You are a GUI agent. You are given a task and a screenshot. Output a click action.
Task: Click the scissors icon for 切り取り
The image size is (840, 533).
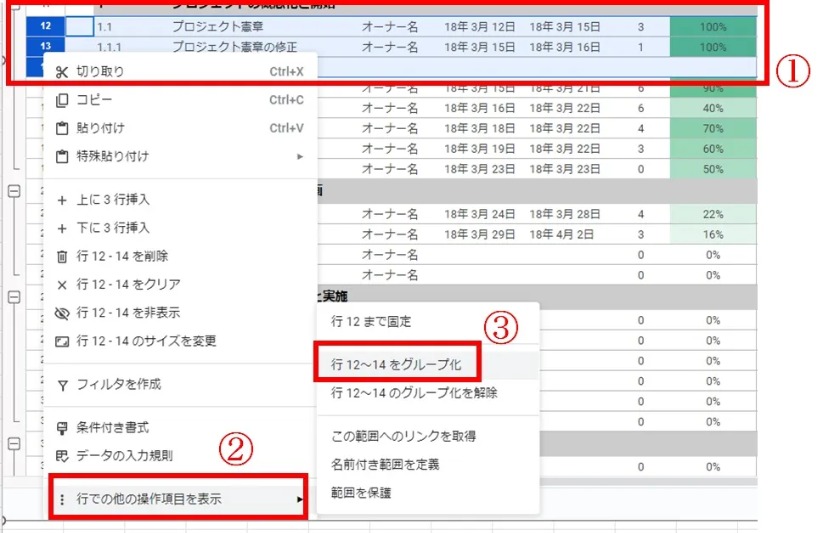(x=62, y=72)
